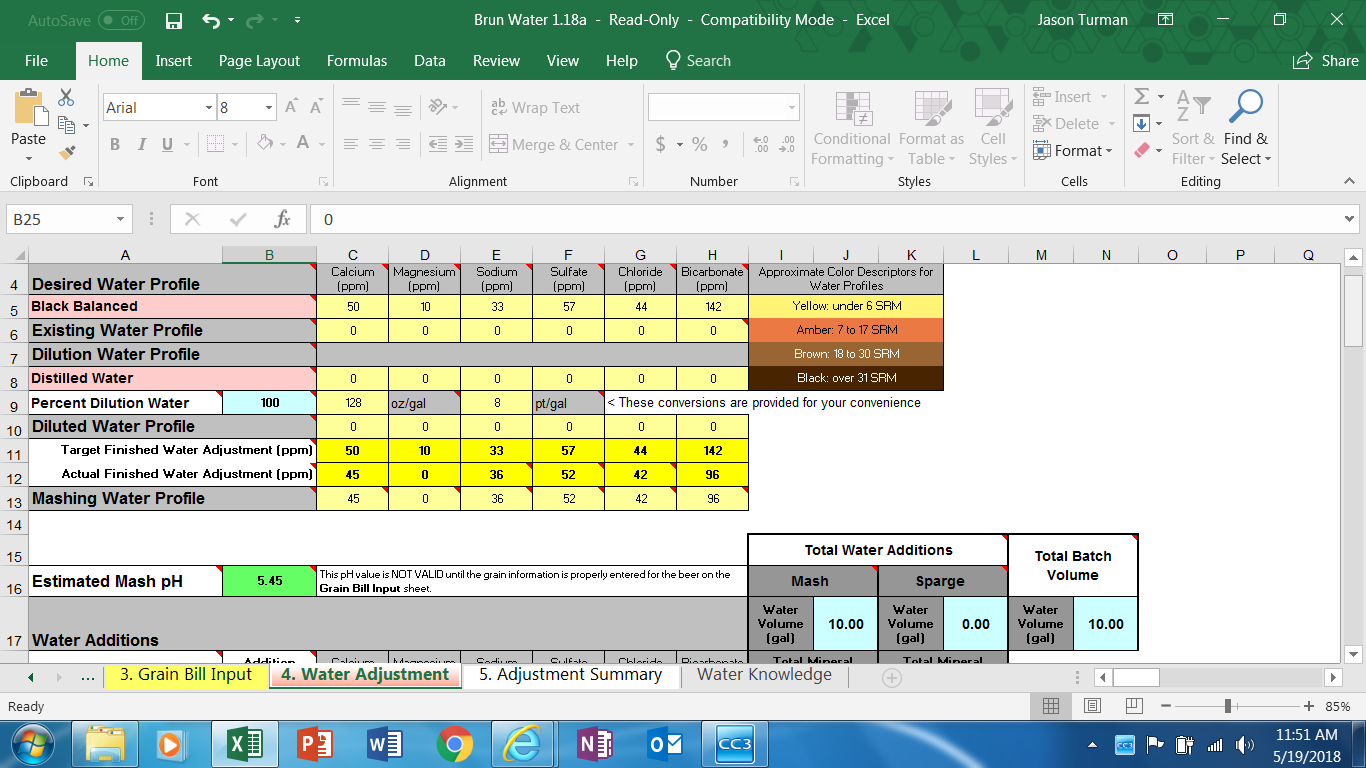Switch to the 5. Adjustment Summary sheet
This screenshot has height=768, width=1366.
pos(570,675)
